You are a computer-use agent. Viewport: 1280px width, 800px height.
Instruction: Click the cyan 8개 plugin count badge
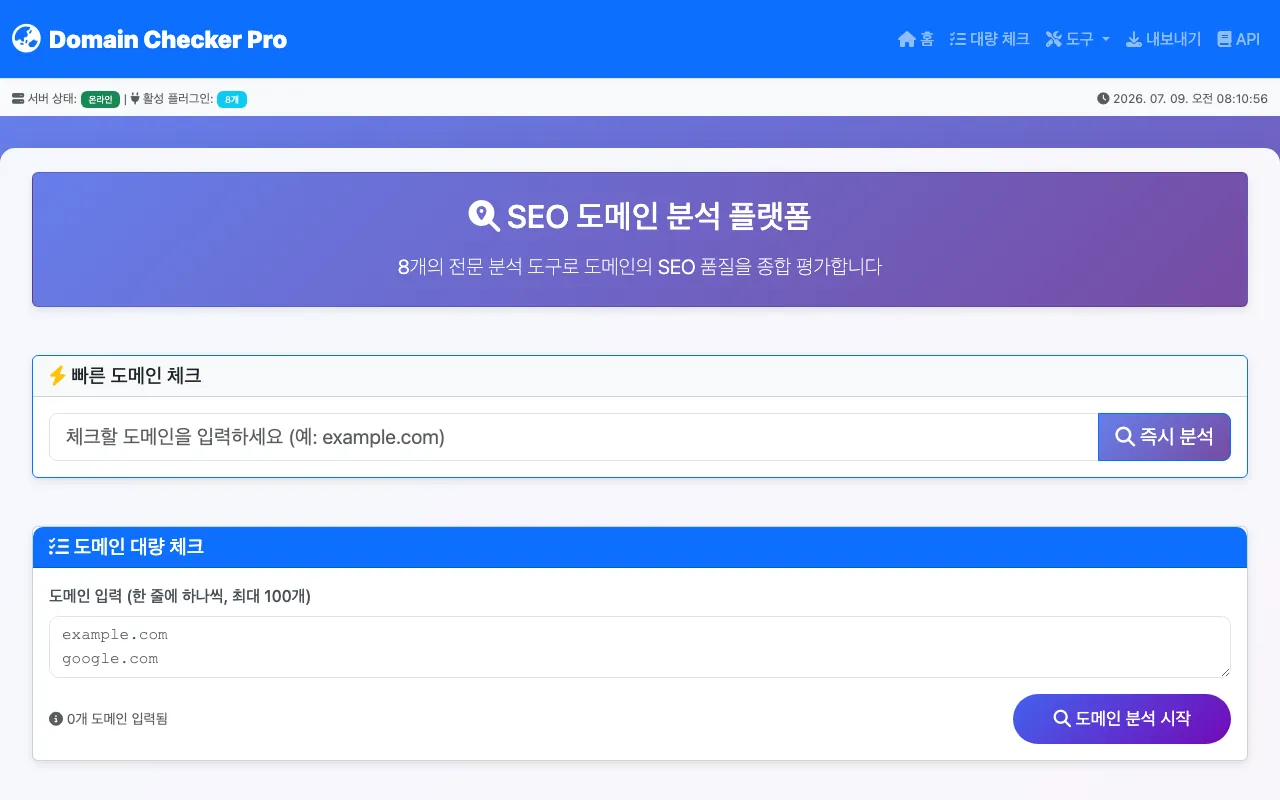(x=232, y=99)
